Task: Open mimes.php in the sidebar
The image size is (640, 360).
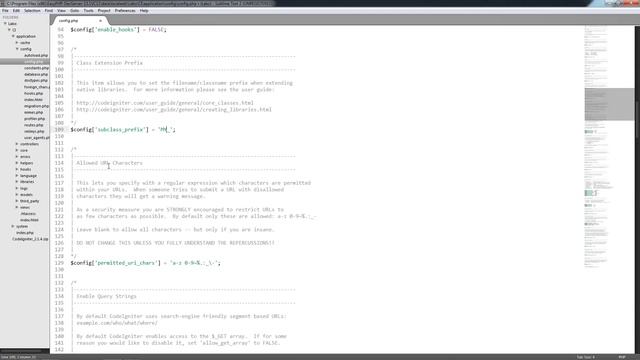Action: 33,112
